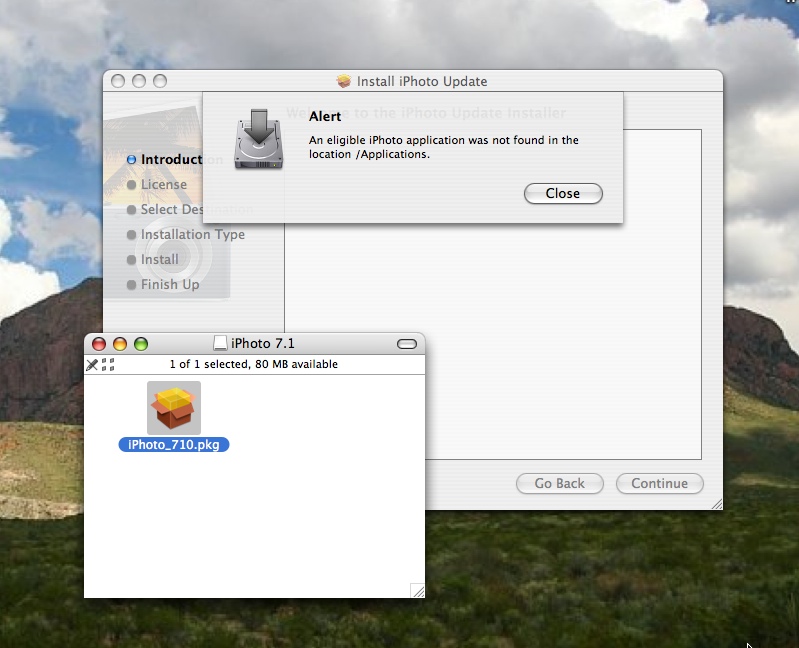Click Go Back in the installer window

(x=560, y=483)
